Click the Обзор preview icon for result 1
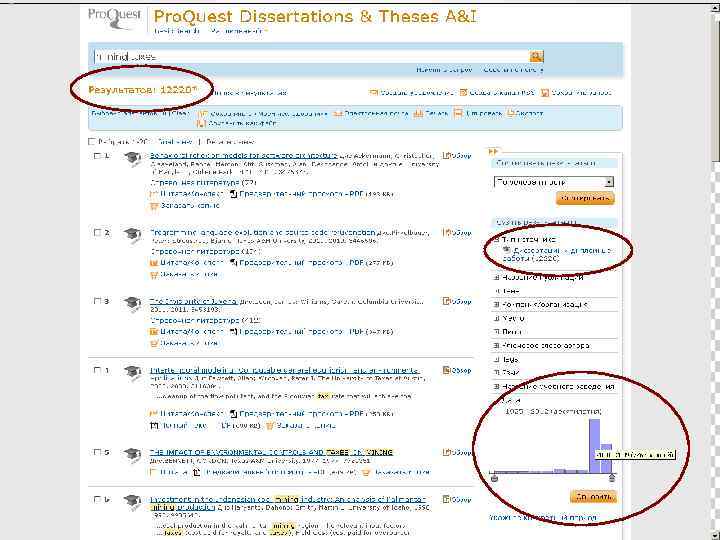This screenshot has width=720, height=540. (446, 156)
